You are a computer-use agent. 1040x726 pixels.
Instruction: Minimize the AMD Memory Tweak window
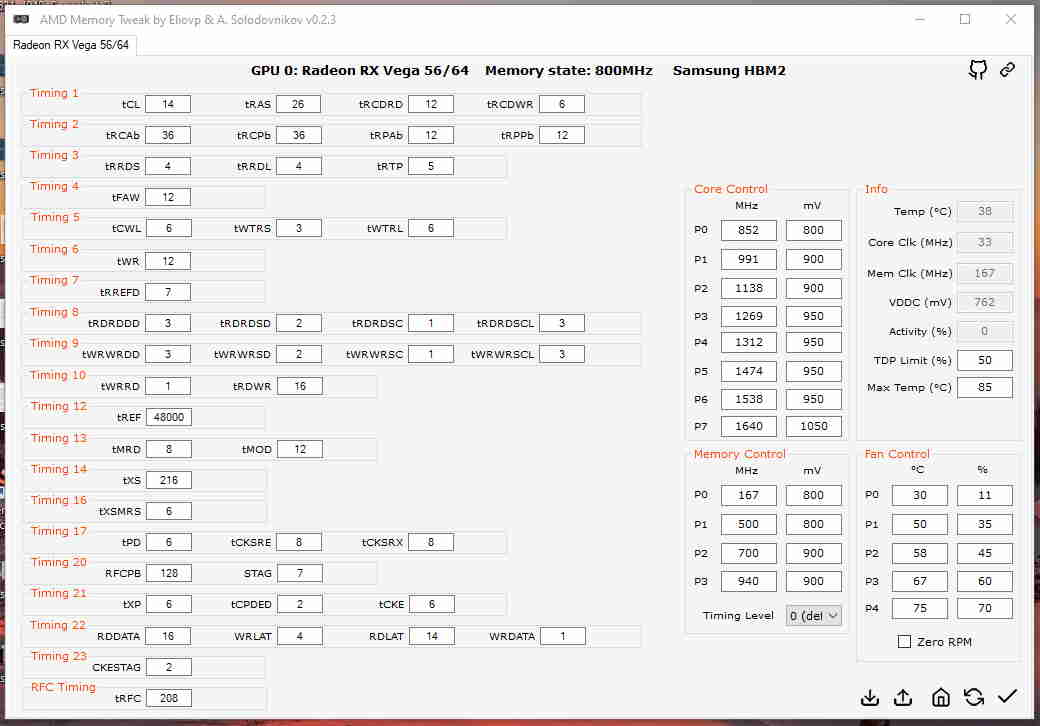click(920, 19)
